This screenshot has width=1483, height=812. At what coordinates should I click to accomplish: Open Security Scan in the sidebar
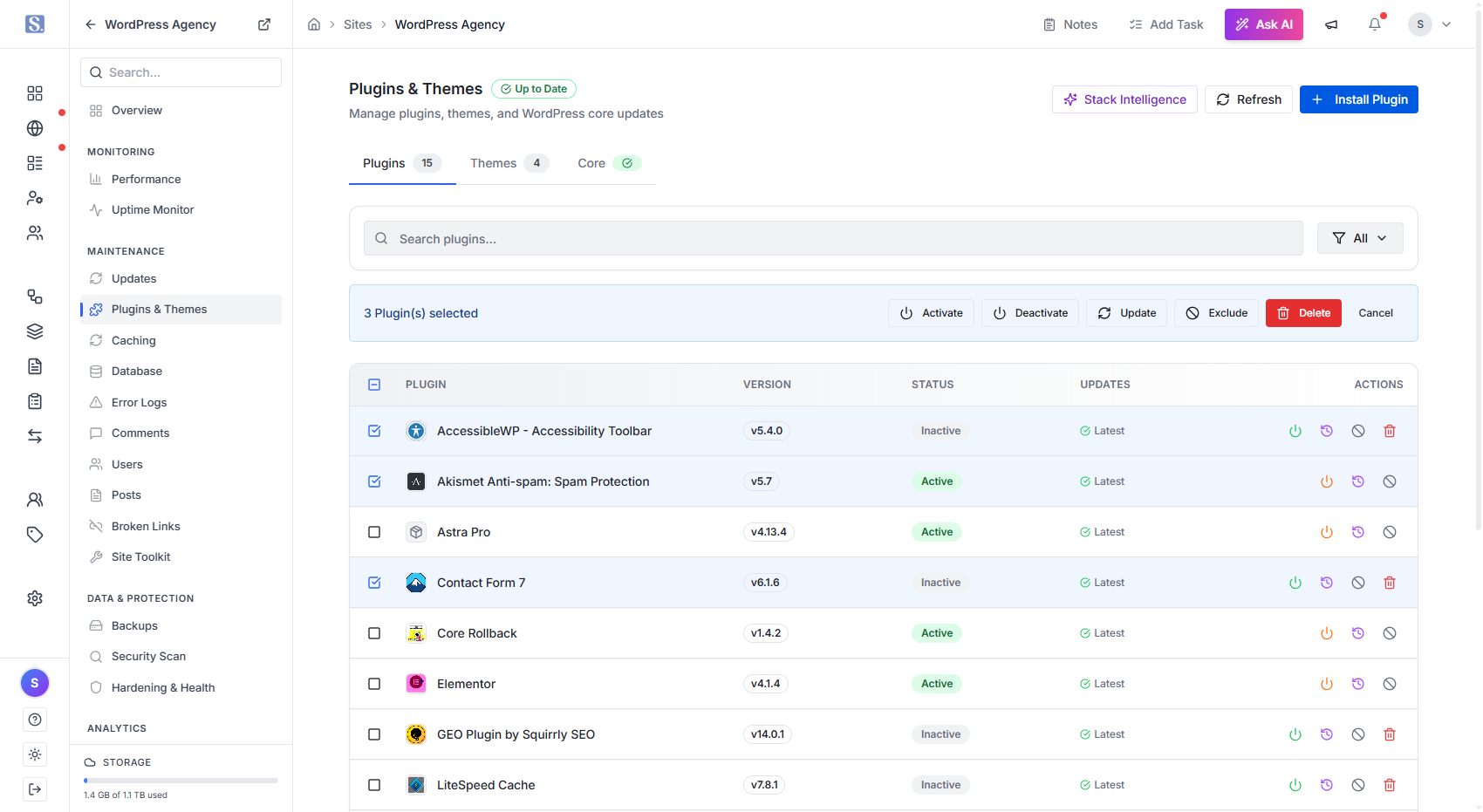[181, 656]
